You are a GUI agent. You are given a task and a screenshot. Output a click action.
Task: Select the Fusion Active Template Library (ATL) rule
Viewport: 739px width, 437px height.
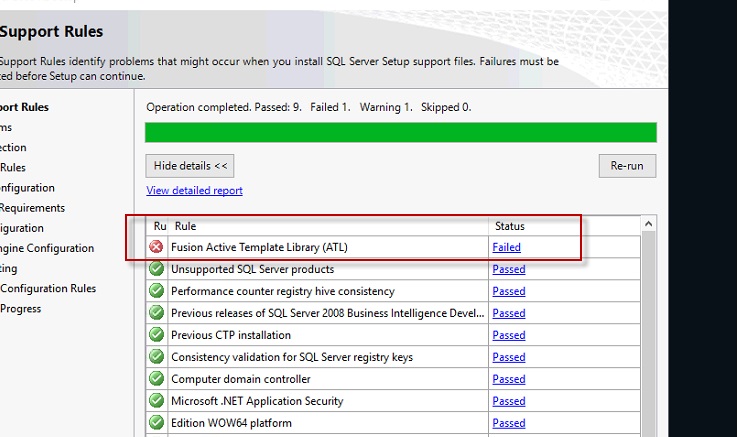pyautogui.click(x=259, y=247)
